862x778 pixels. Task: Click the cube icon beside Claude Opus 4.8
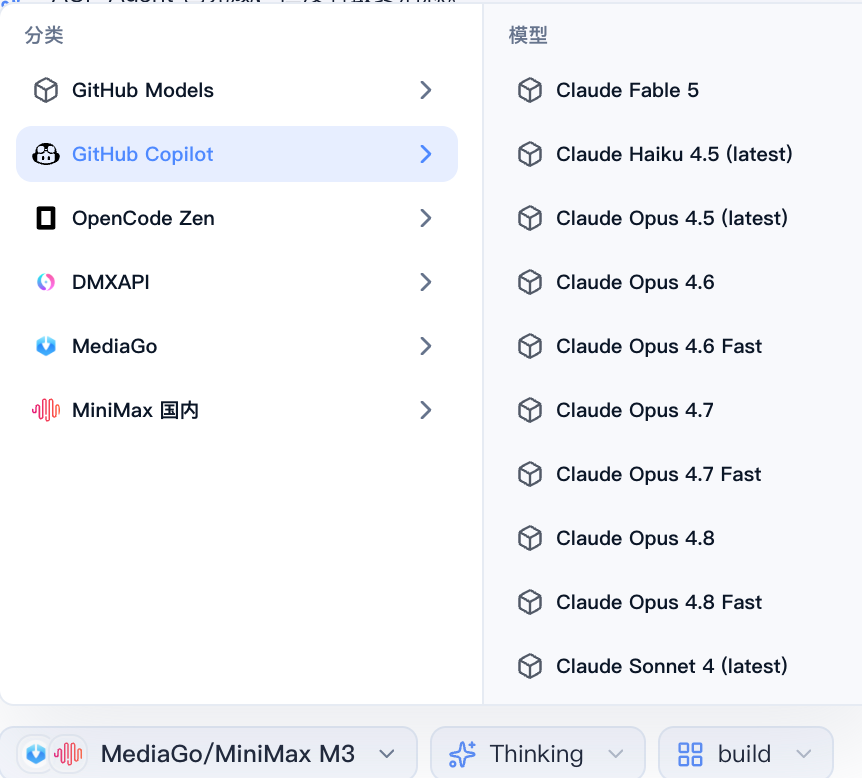[x=530, y=538]
